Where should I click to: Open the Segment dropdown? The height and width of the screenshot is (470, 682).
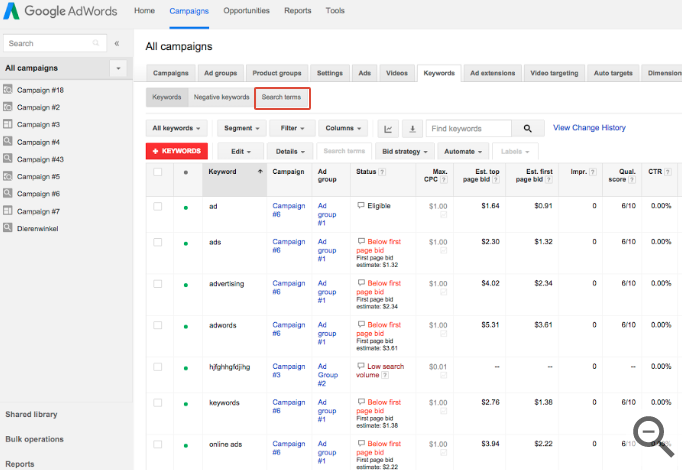click(241, 128)
